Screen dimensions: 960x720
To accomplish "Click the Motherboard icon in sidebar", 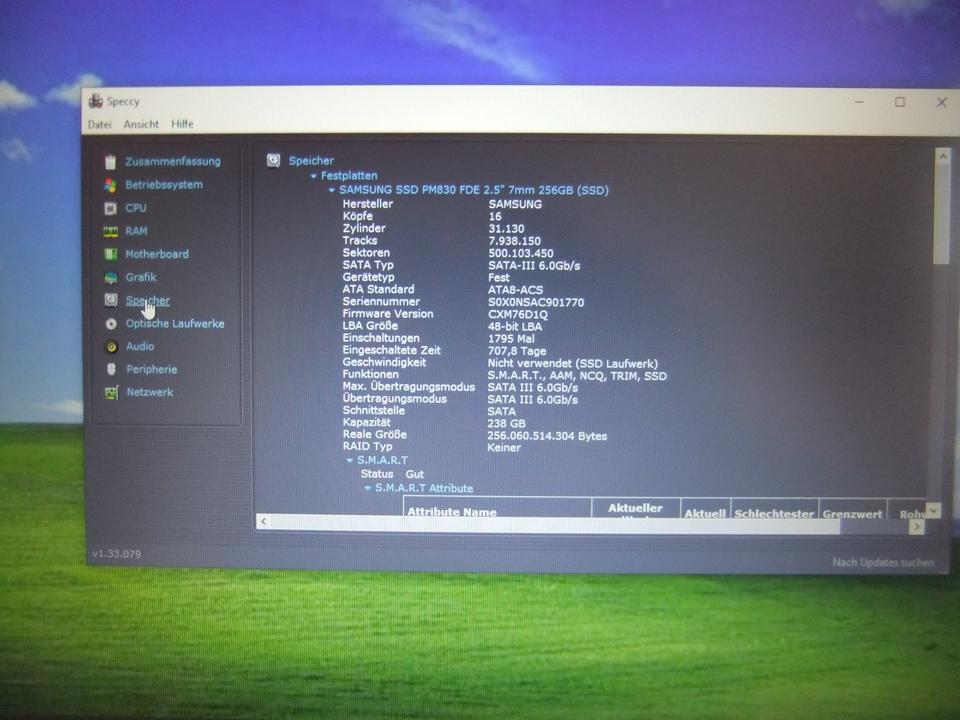I will click(x=110, y=254).
